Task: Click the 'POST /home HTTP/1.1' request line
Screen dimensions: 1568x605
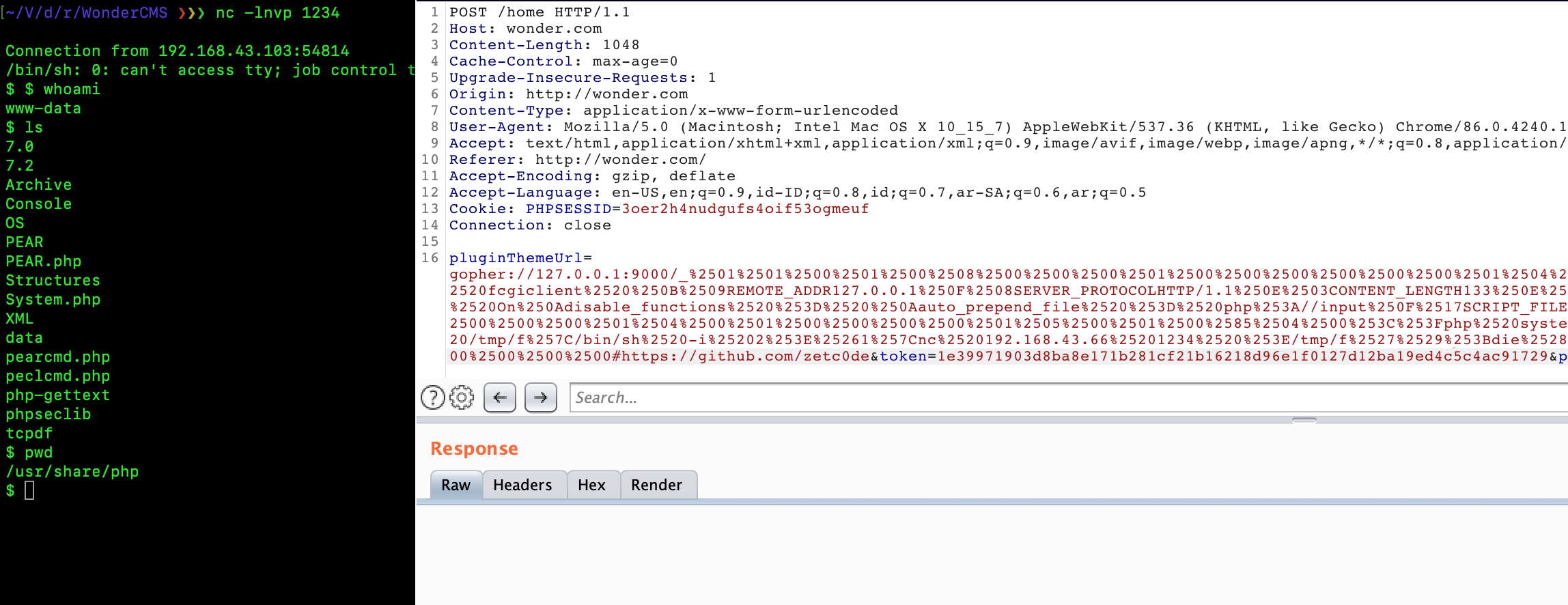Action: pyautogui.click(x=540, y=12)
